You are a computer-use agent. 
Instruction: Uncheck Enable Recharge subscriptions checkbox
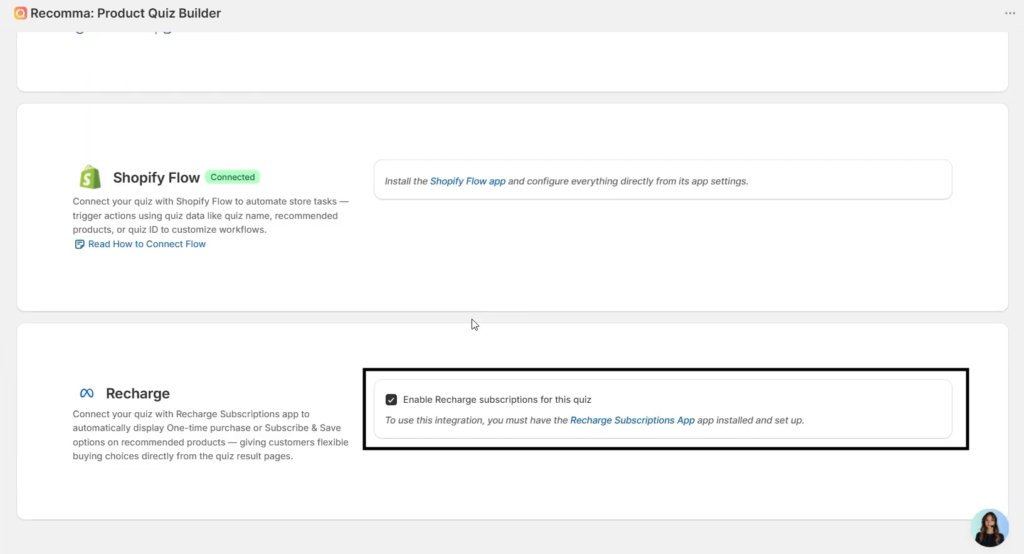pyautogui.click(x=391, y=399)
